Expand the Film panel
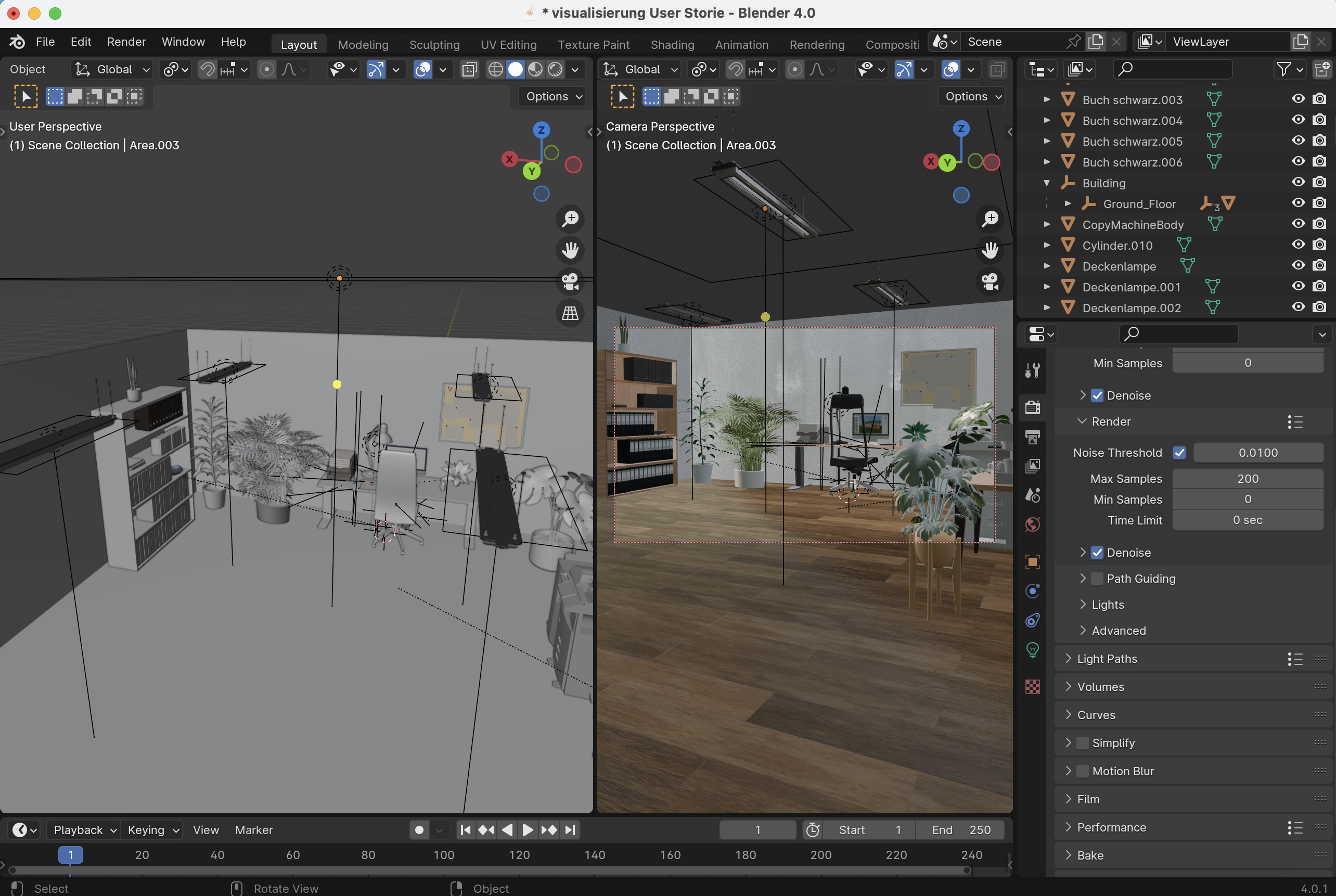The image size is (1336, 896). click(x=1068, y=799)
